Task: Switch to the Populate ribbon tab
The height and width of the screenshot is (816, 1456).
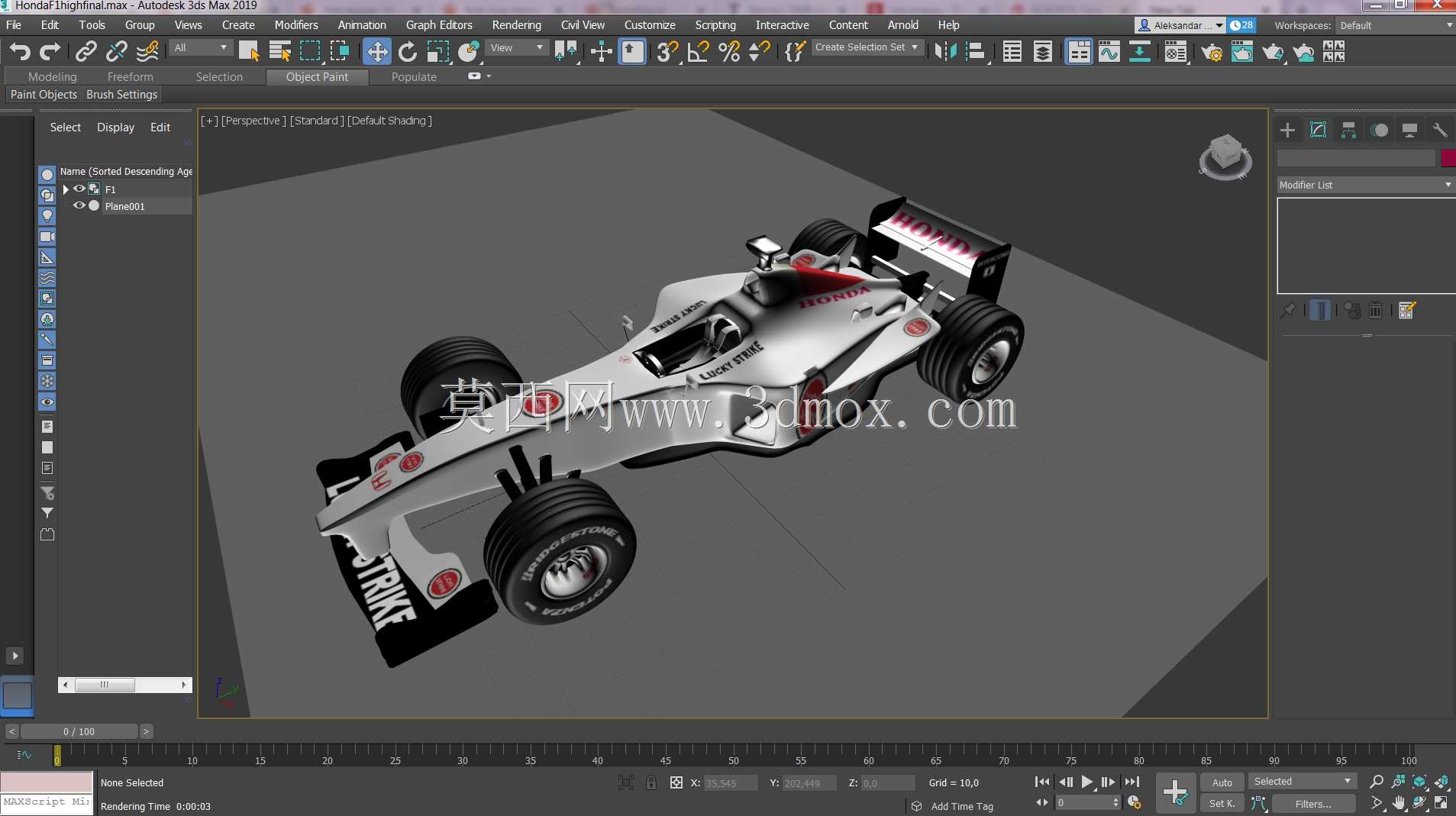Action: pos(414,77)
